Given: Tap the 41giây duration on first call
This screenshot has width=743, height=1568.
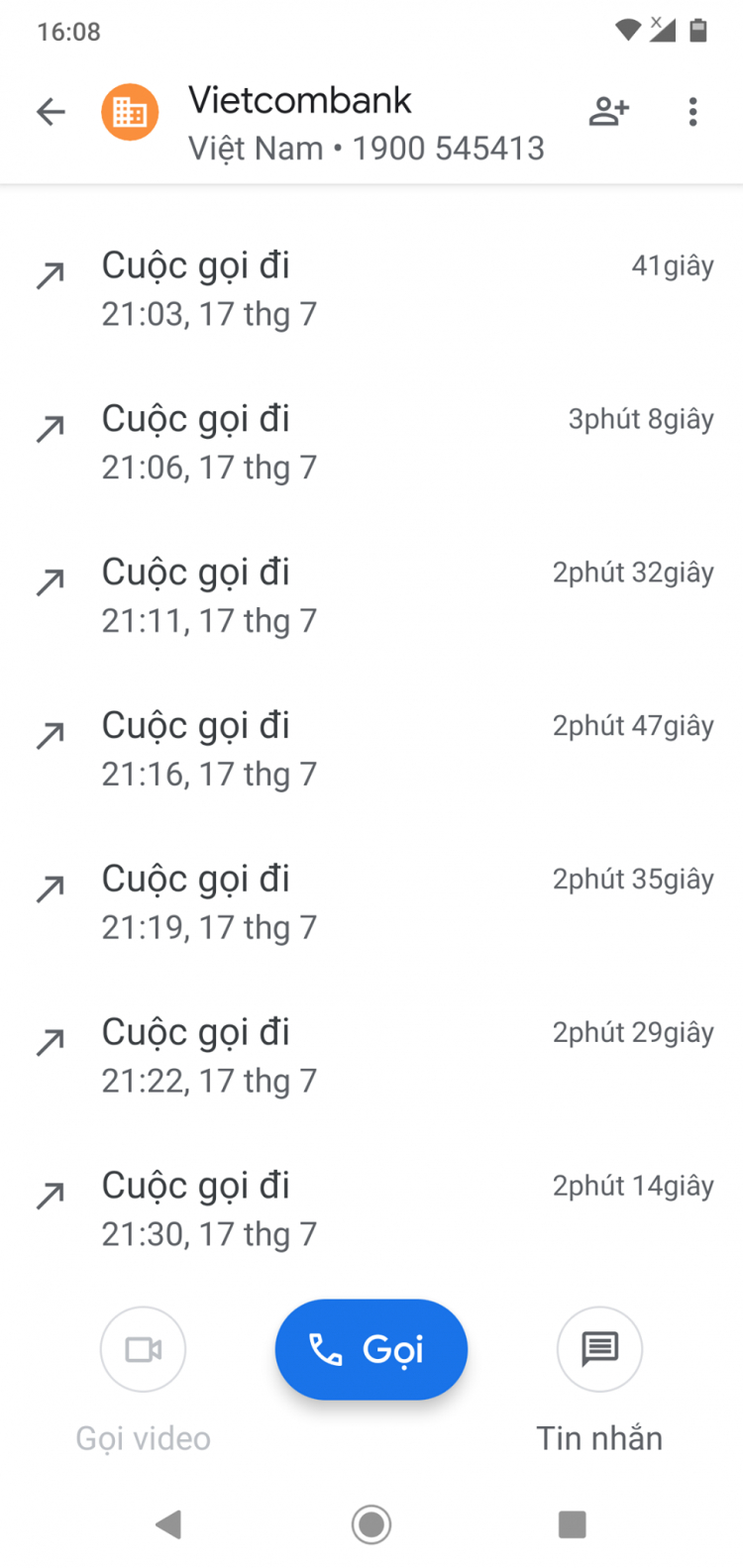Looking at the screenshot, I should point(673,265).
